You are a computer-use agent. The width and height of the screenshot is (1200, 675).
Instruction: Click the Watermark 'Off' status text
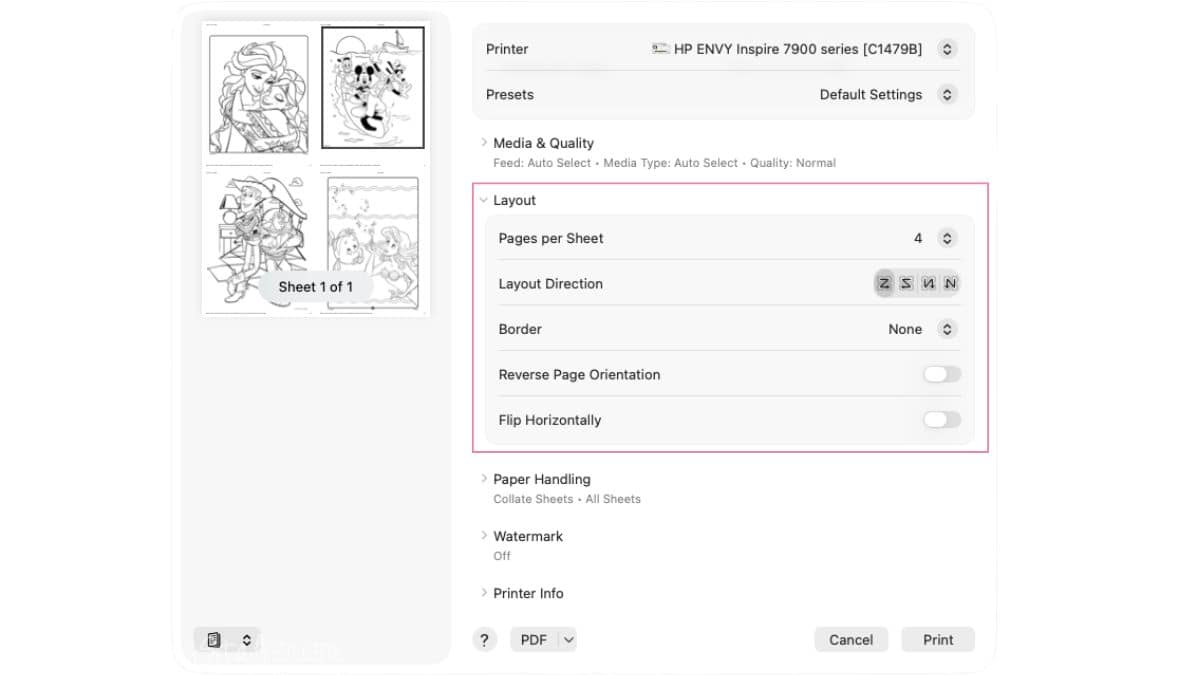point(502,556)
